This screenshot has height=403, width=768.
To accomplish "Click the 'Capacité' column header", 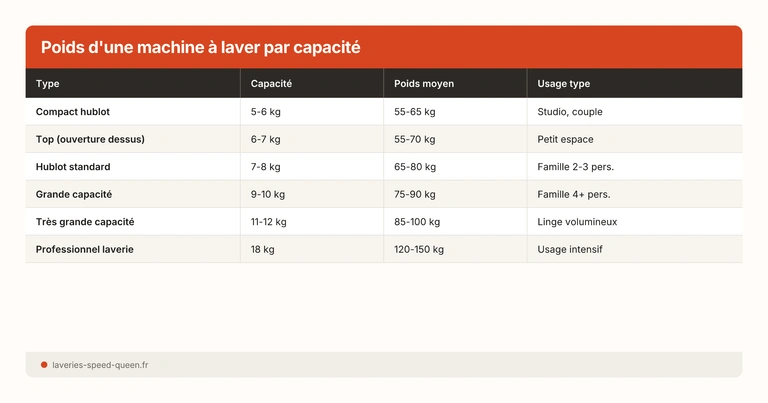I will tap(271, 84).
